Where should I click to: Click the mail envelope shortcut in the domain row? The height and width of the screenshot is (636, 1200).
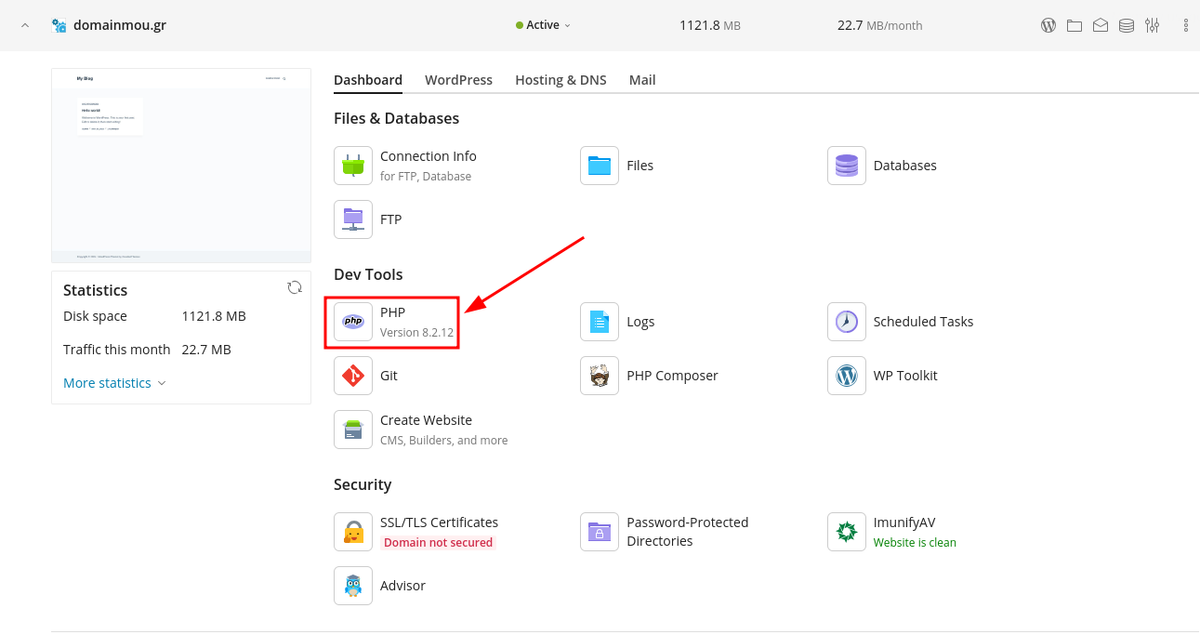click(1100, 25)
